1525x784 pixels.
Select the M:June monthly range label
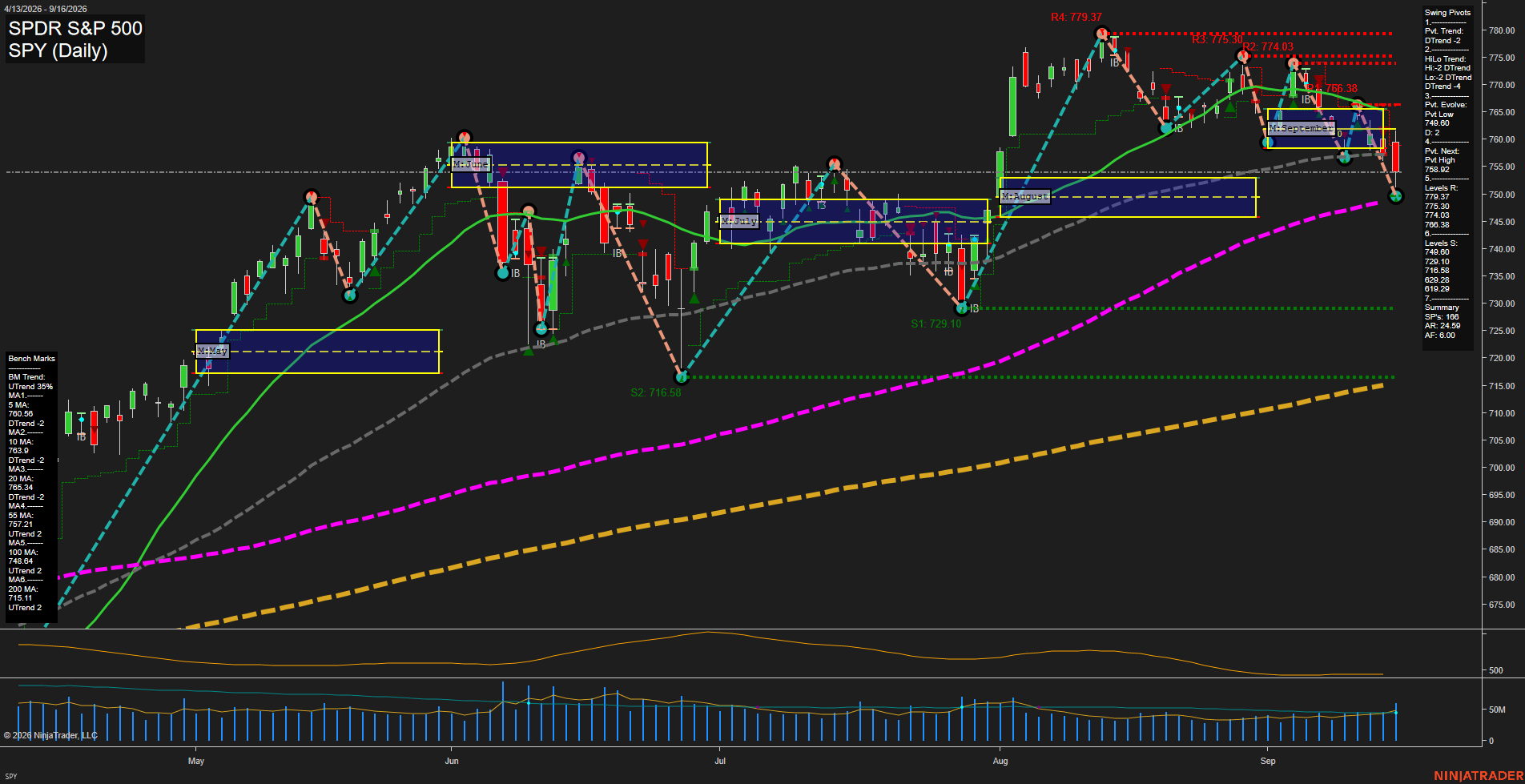pos(471,164)
